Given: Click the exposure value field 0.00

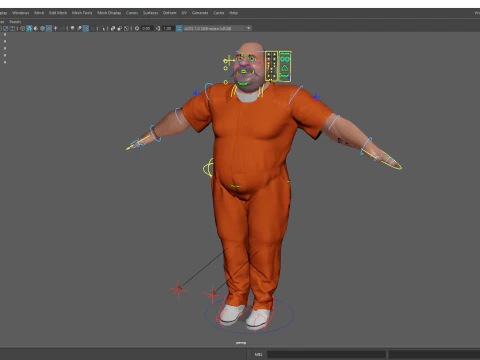Looking at the screenshot, I should tap(147, 28).
